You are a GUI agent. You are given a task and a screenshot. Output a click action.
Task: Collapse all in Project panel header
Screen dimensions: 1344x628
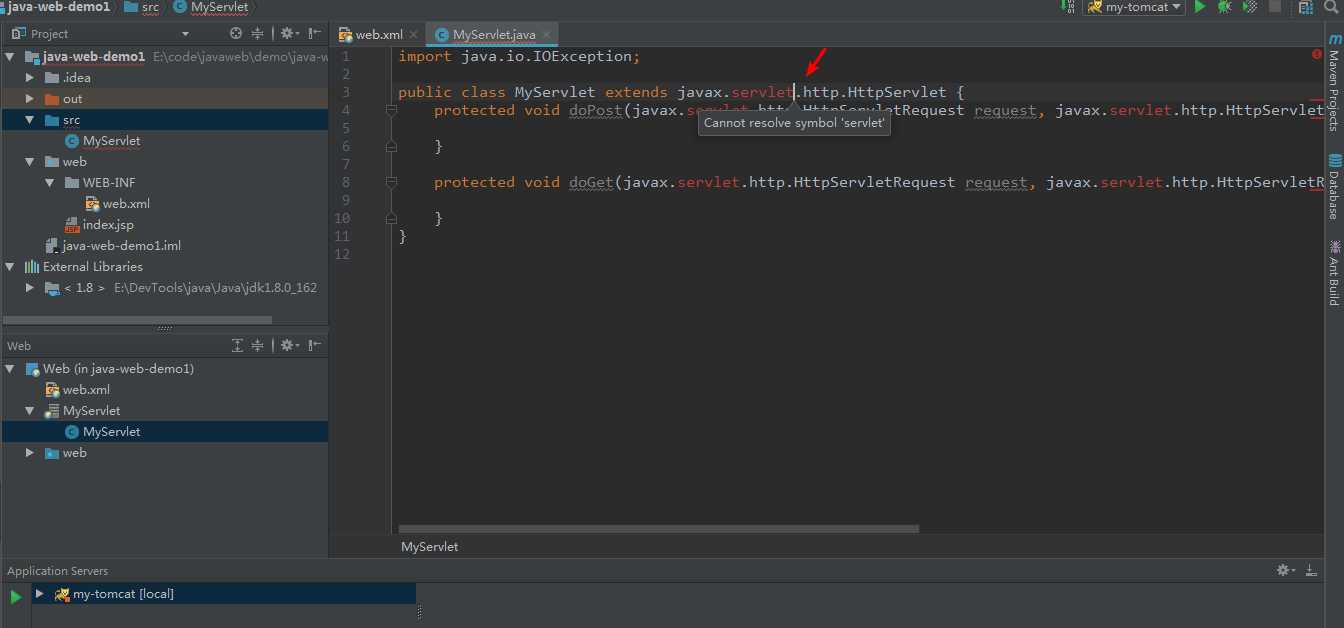coord(257,33)
